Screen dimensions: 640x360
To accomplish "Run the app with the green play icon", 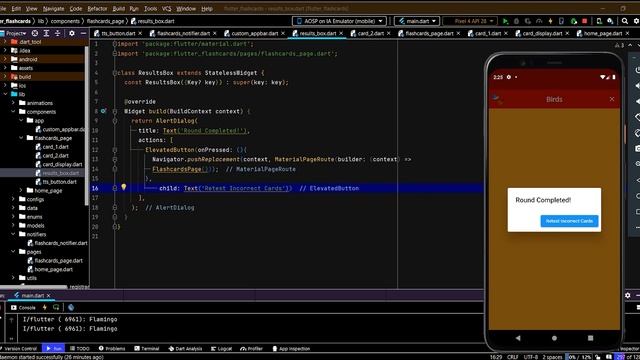I will click(x=505, y=21).
